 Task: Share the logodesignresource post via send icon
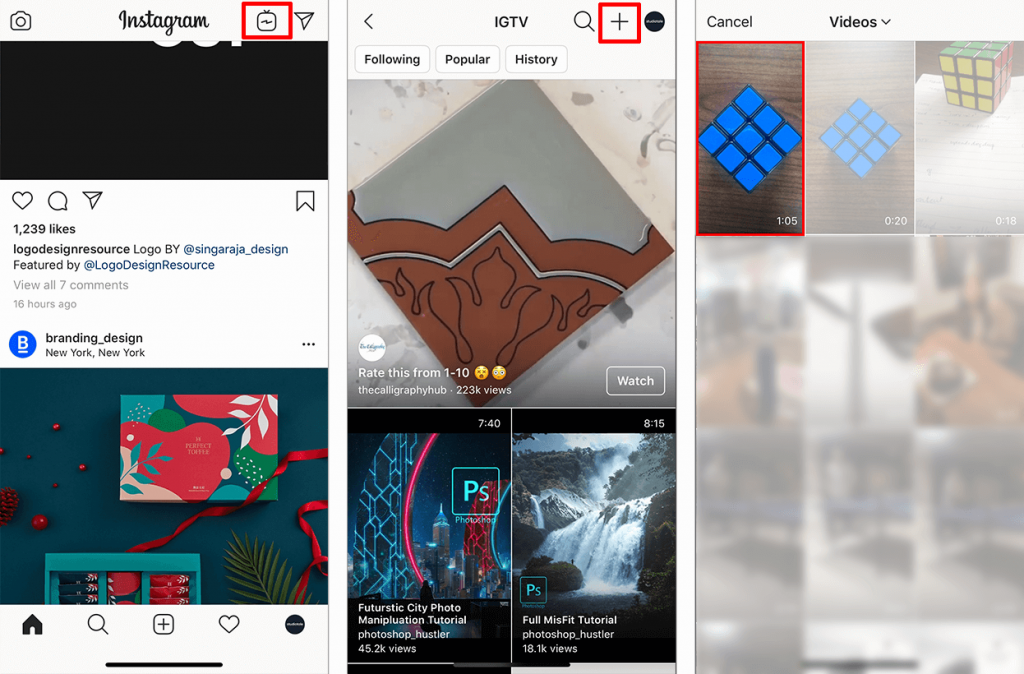point(93,200)
